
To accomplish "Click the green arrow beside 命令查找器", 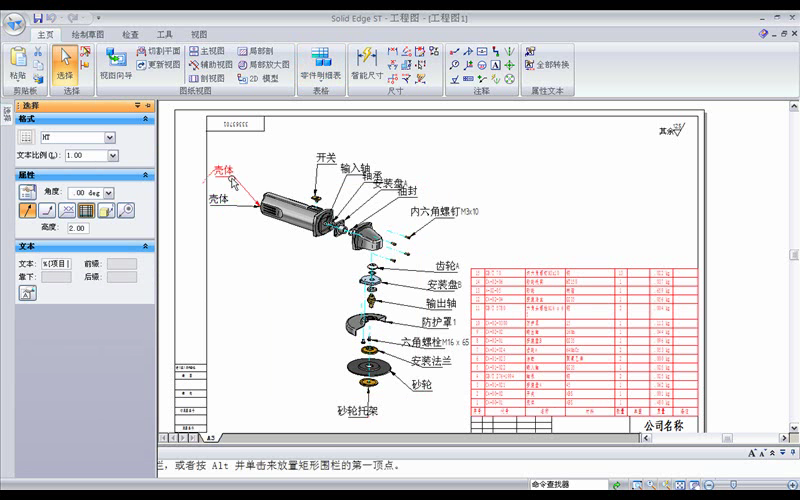I will [x=617, y=485].
